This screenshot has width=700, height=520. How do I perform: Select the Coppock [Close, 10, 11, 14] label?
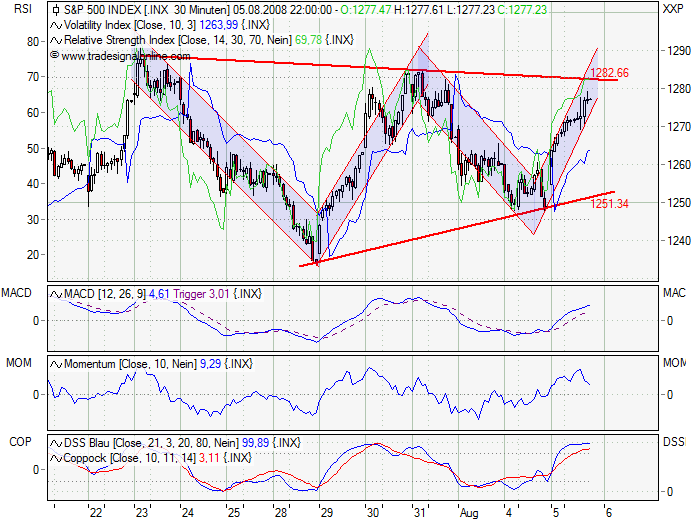click(x=129, y=458)
